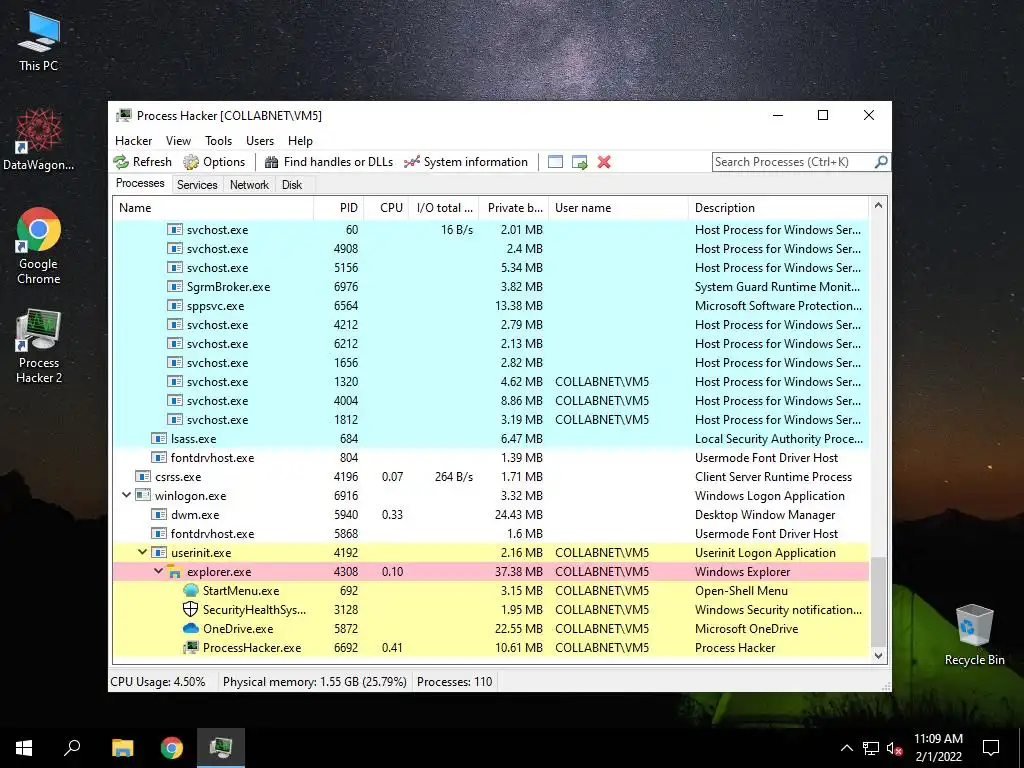
Task: Sort by the Name column header
Action: [213, 208]
